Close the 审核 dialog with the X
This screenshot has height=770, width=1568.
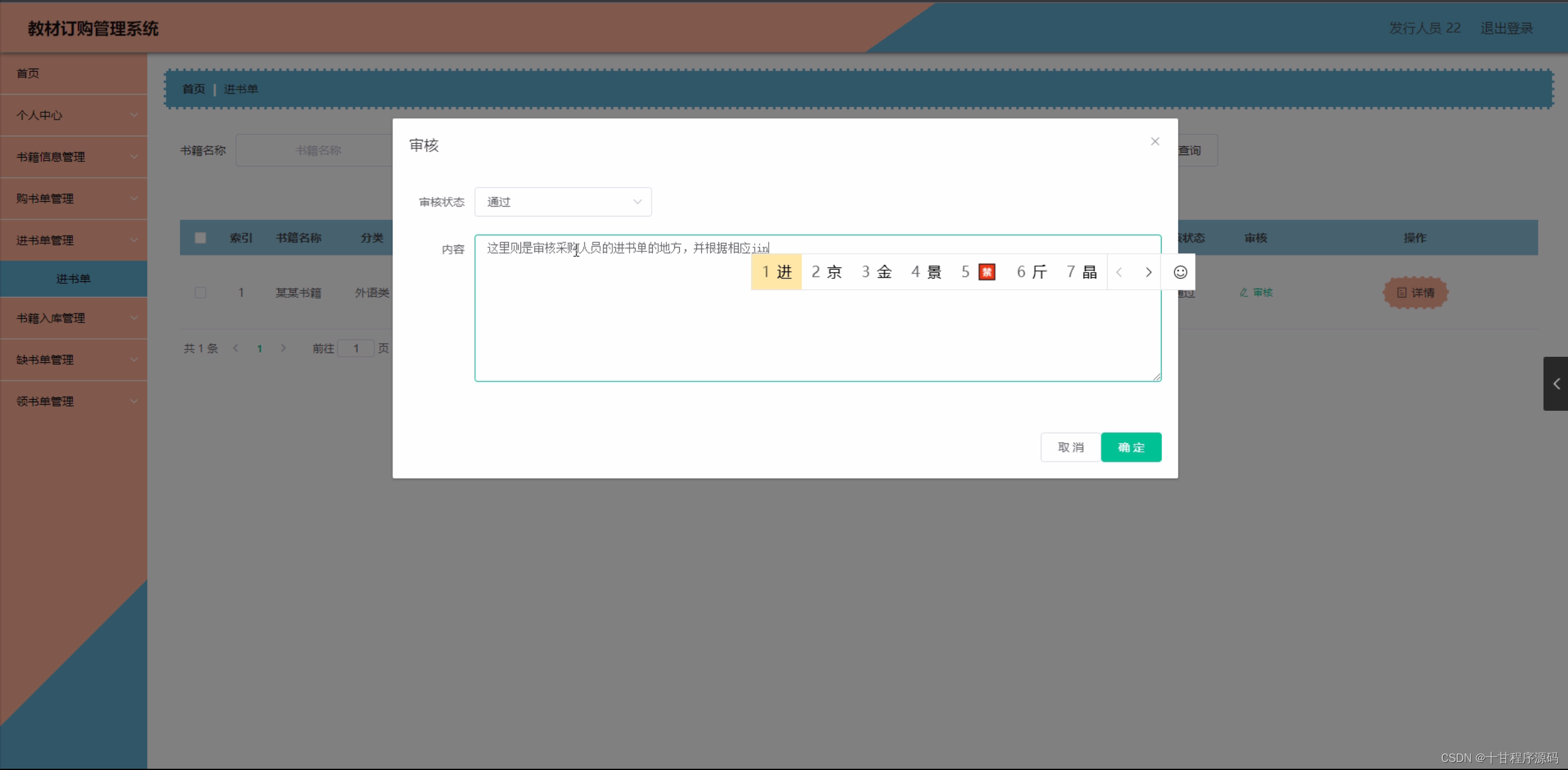pos(1154,141)
